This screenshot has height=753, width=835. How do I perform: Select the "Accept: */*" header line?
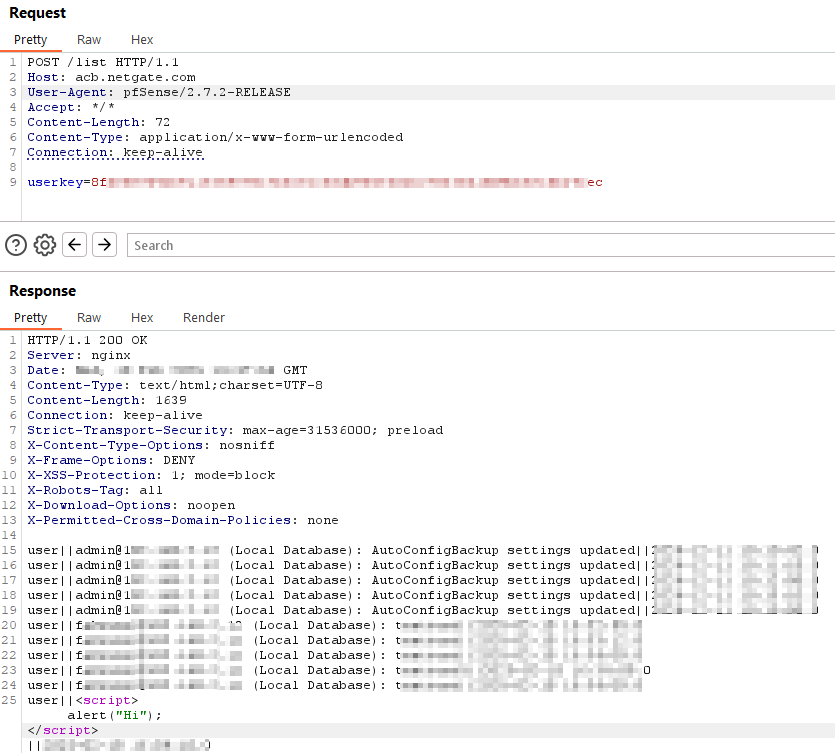(x=71, y=107)
